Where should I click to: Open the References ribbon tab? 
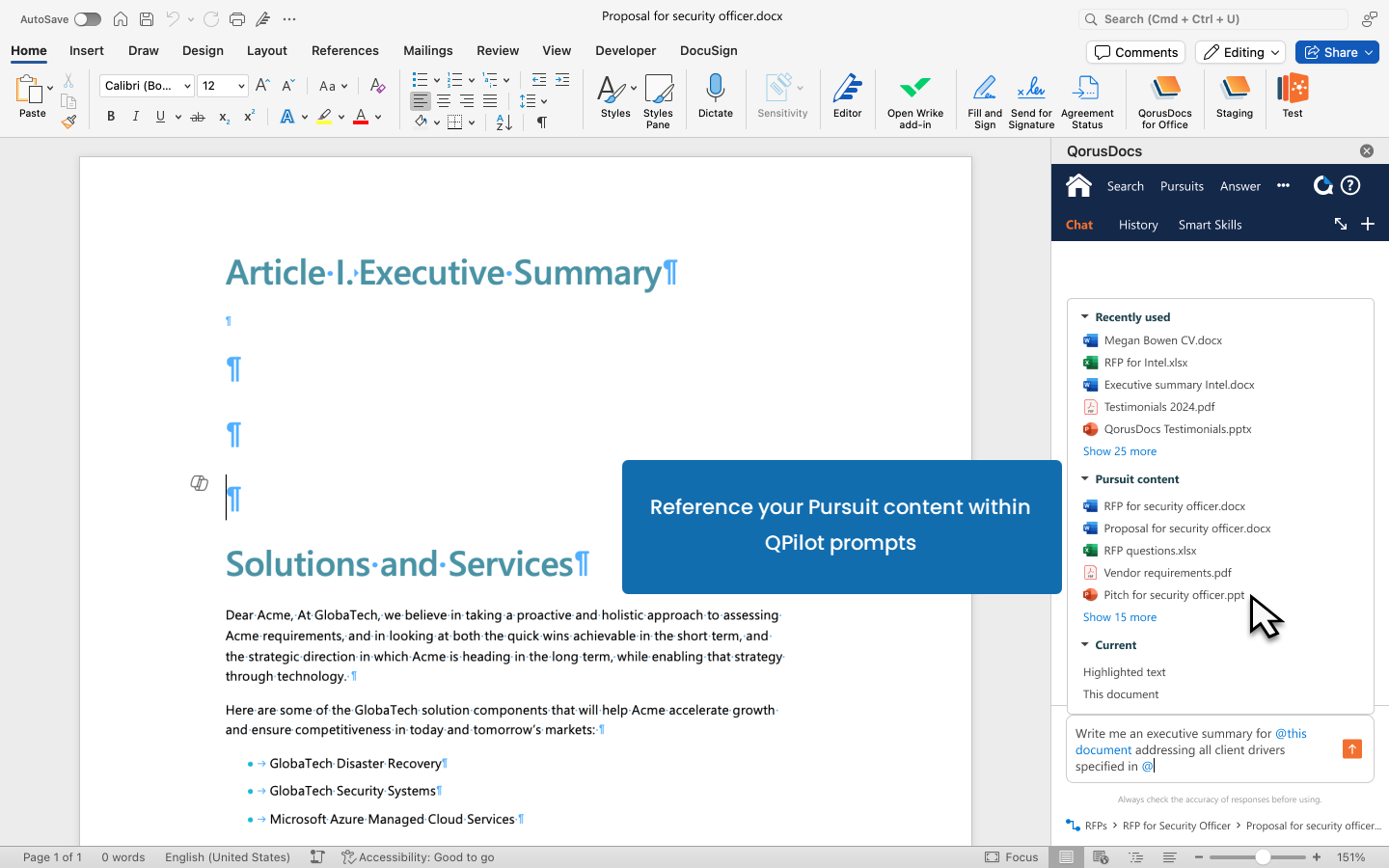[344, 50]
